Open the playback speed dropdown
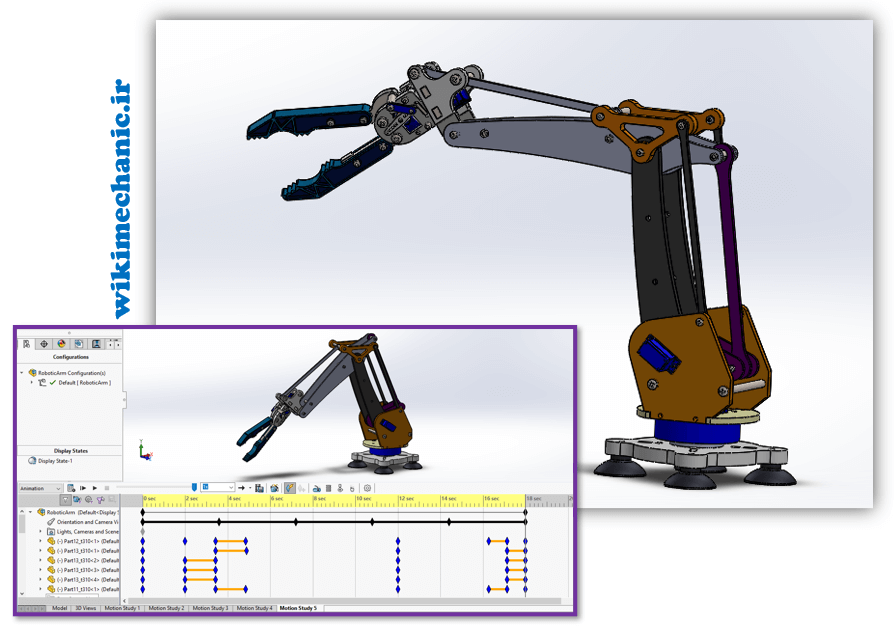Screen dimensions: 896x629 [217, 487]
